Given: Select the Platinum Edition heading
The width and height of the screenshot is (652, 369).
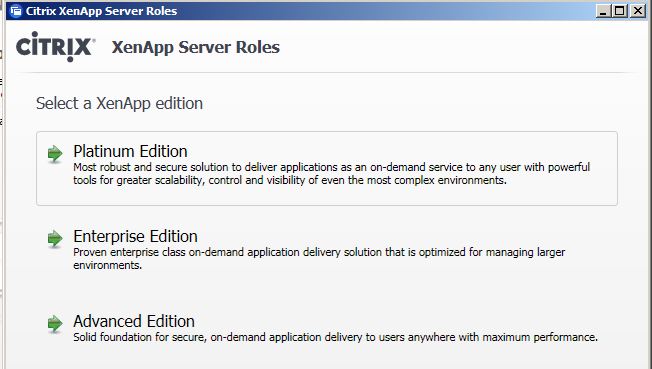Looking at the screenshot, I should [x=130, y=151].
